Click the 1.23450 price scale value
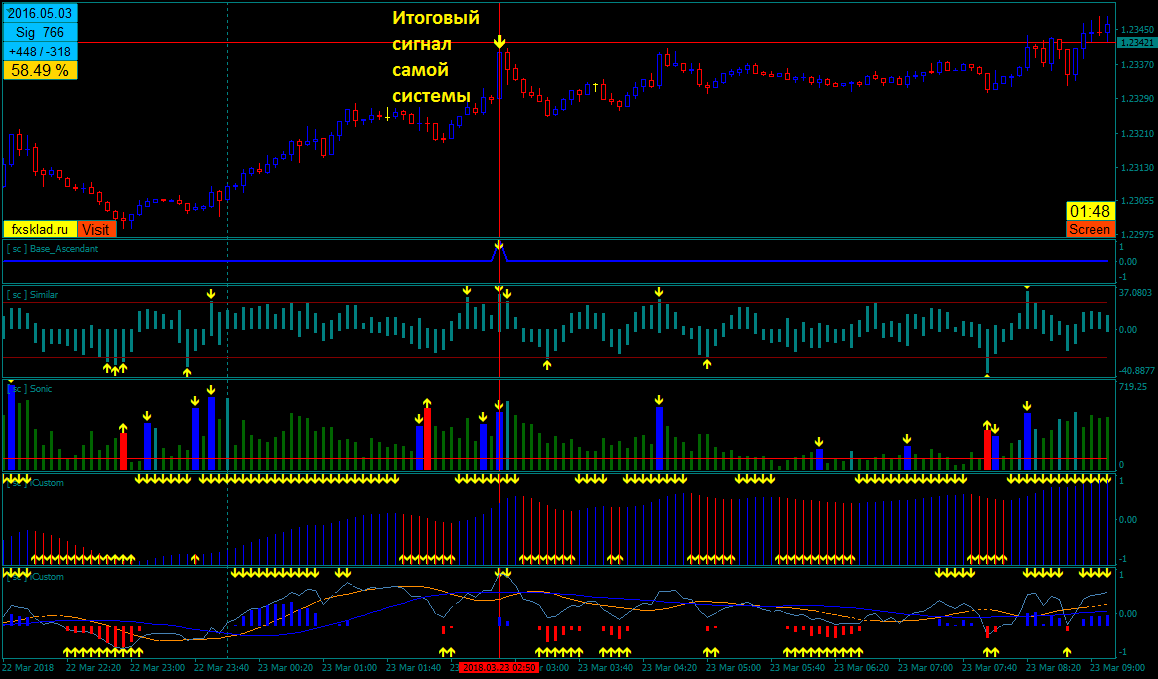The image size is (1158, 679). [x=1137, y=30]
